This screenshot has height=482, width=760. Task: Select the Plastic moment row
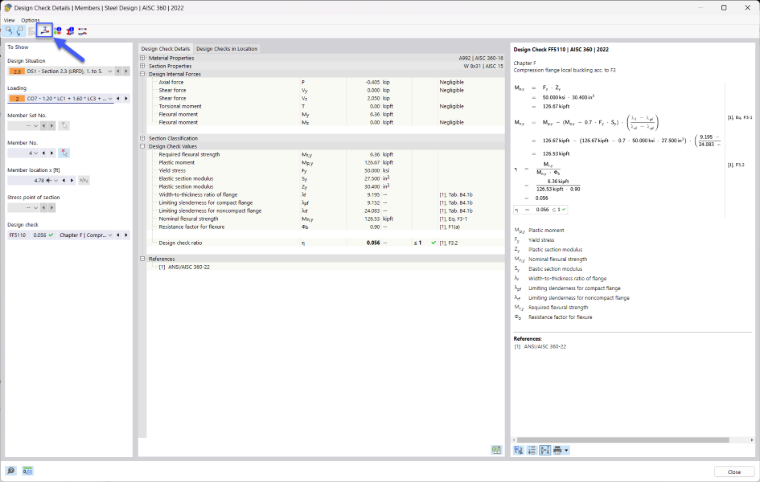[x=326, y=162]
